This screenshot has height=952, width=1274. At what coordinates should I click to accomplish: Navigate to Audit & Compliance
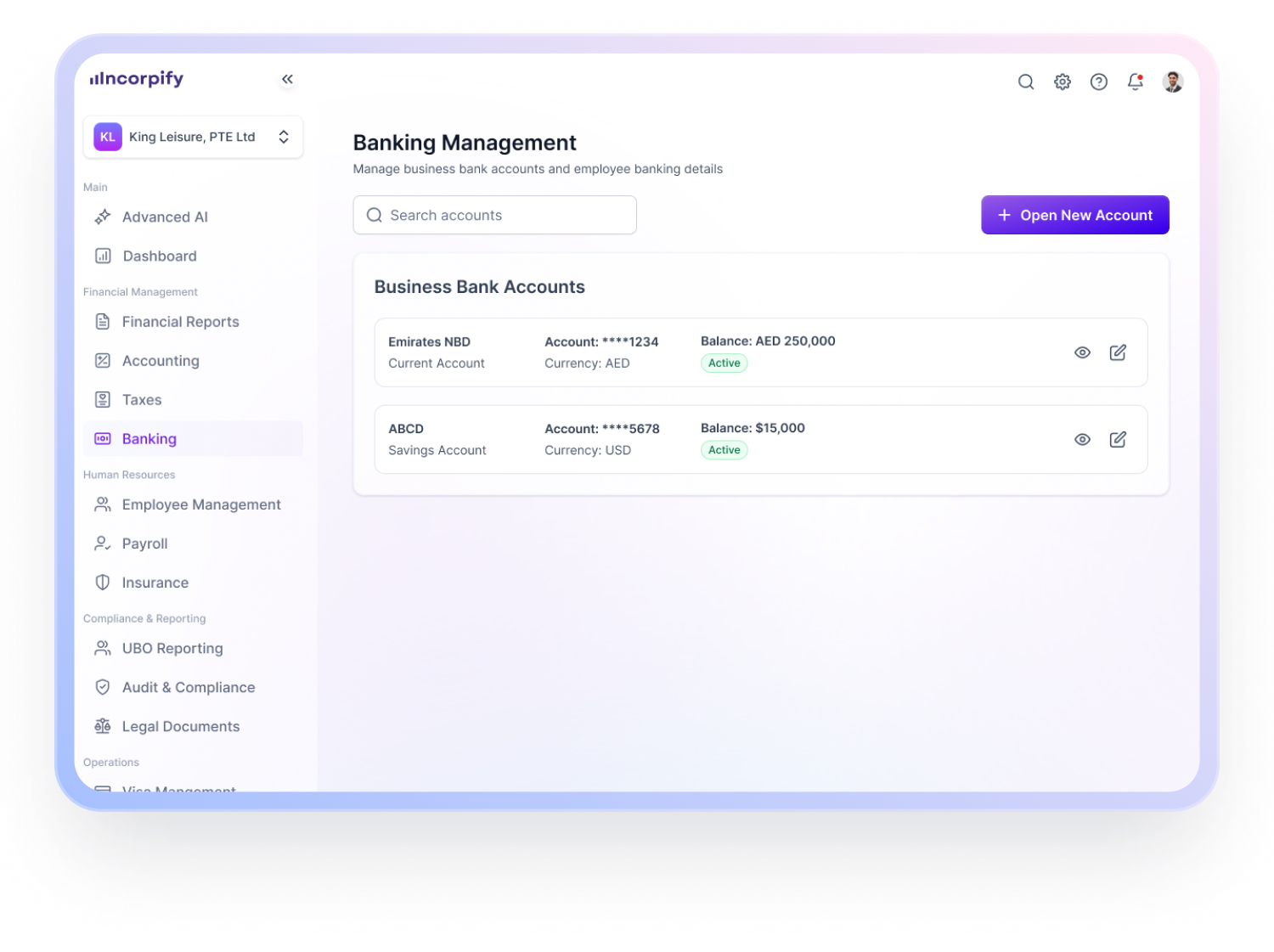click(194, 687)
